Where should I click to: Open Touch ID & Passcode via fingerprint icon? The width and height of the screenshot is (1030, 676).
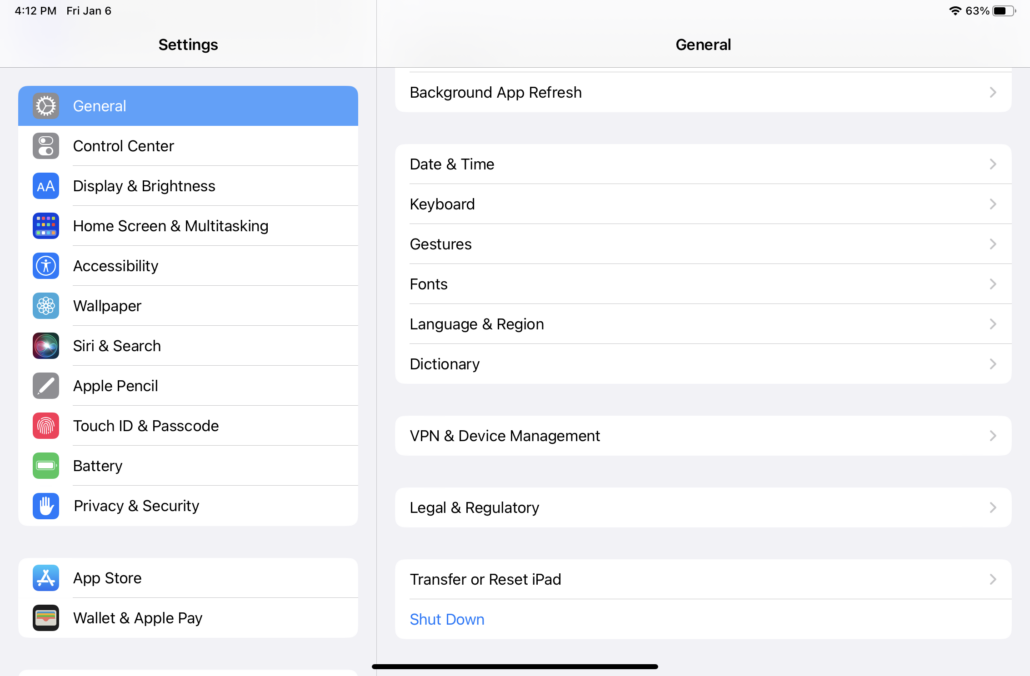45,426
